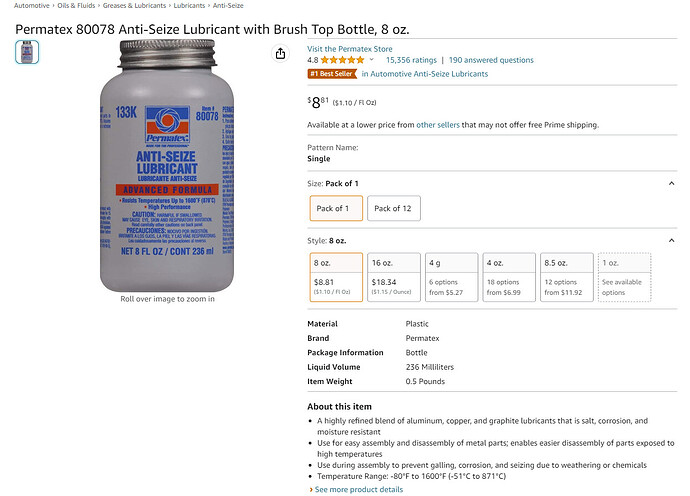
Task: View 190 answered questions
Action: pyautogui.click(x=491, y=60)
